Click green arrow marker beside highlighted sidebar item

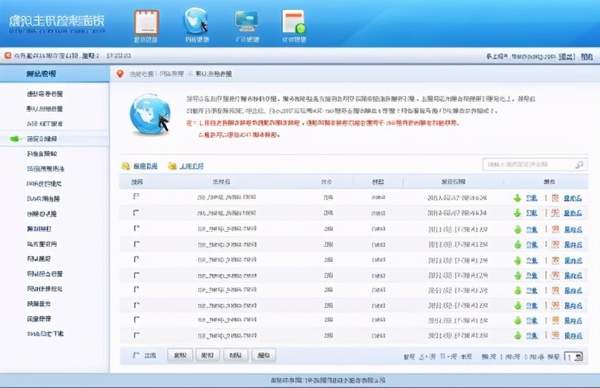tap(15, 139)
